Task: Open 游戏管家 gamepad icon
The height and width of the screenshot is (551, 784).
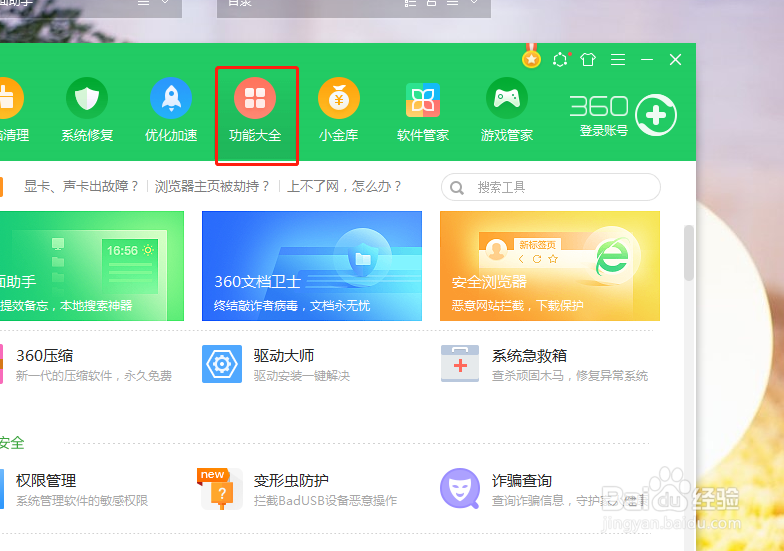Action: [507, 98]
